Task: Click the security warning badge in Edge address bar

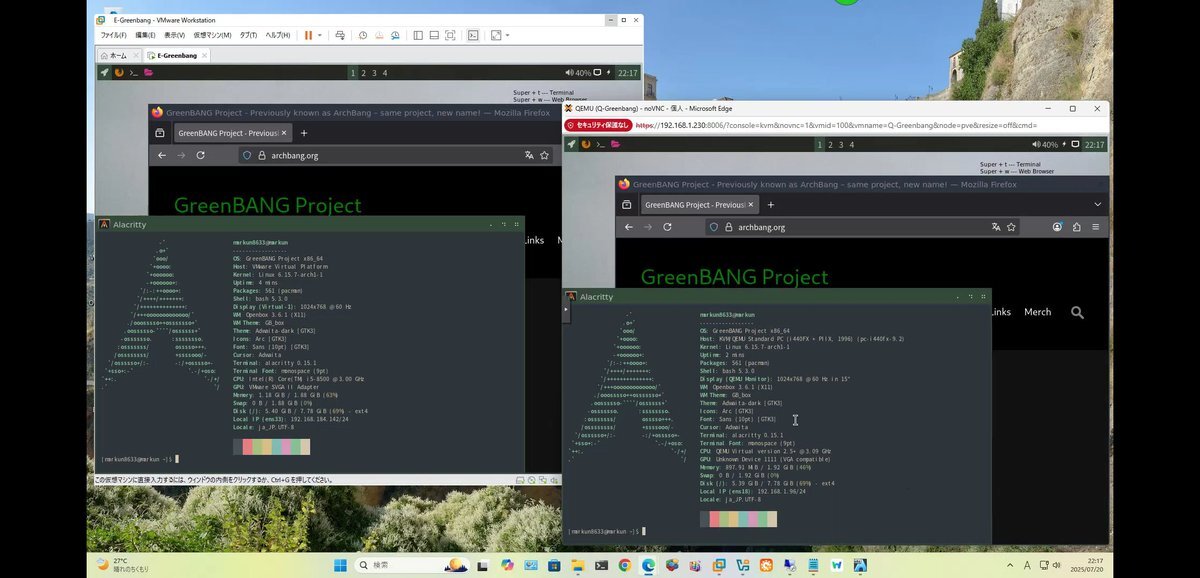Action: click(598, 125)
